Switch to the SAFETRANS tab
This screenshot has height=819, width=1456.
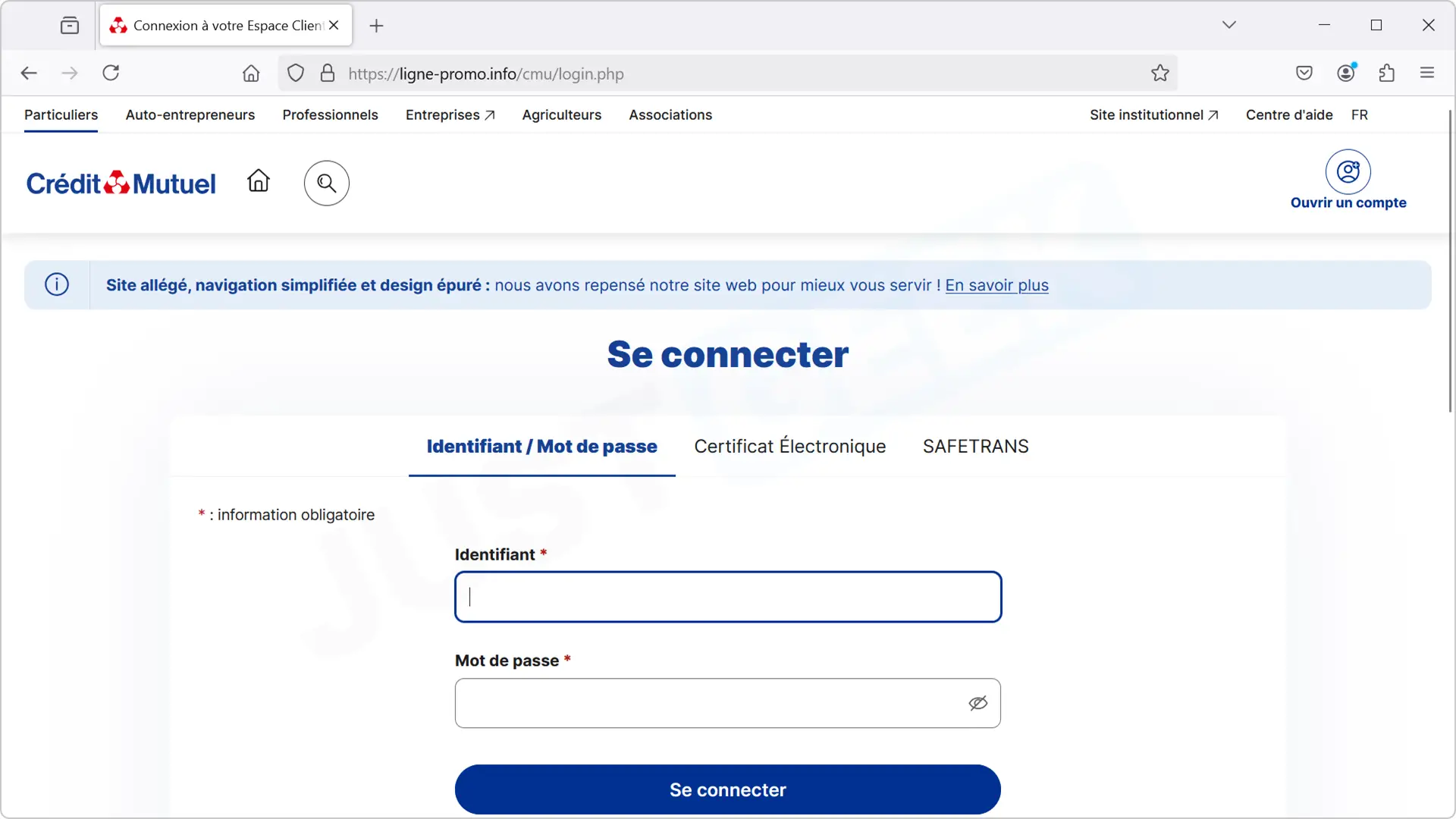[x=975, y=447]
